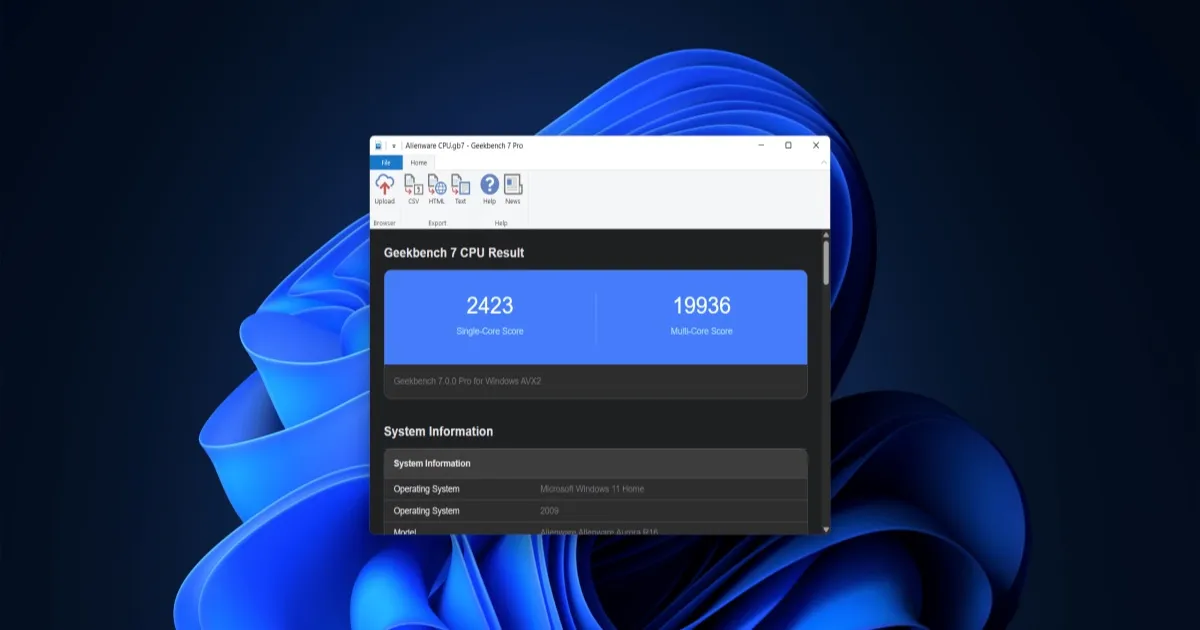The height and width of the screenshot is (630, 1200).
Task: Open the File menu tab
Action: click(x=386, y=162)
